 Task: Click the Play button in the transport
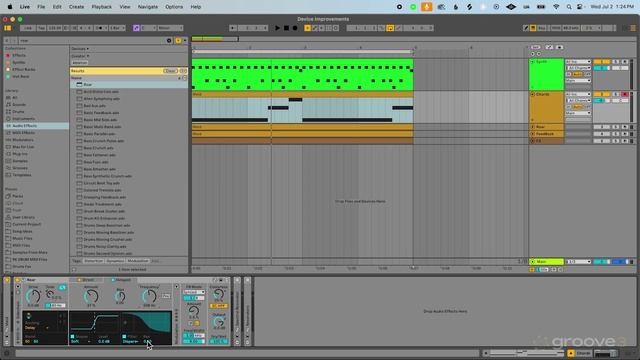click(x=277, y=28)
